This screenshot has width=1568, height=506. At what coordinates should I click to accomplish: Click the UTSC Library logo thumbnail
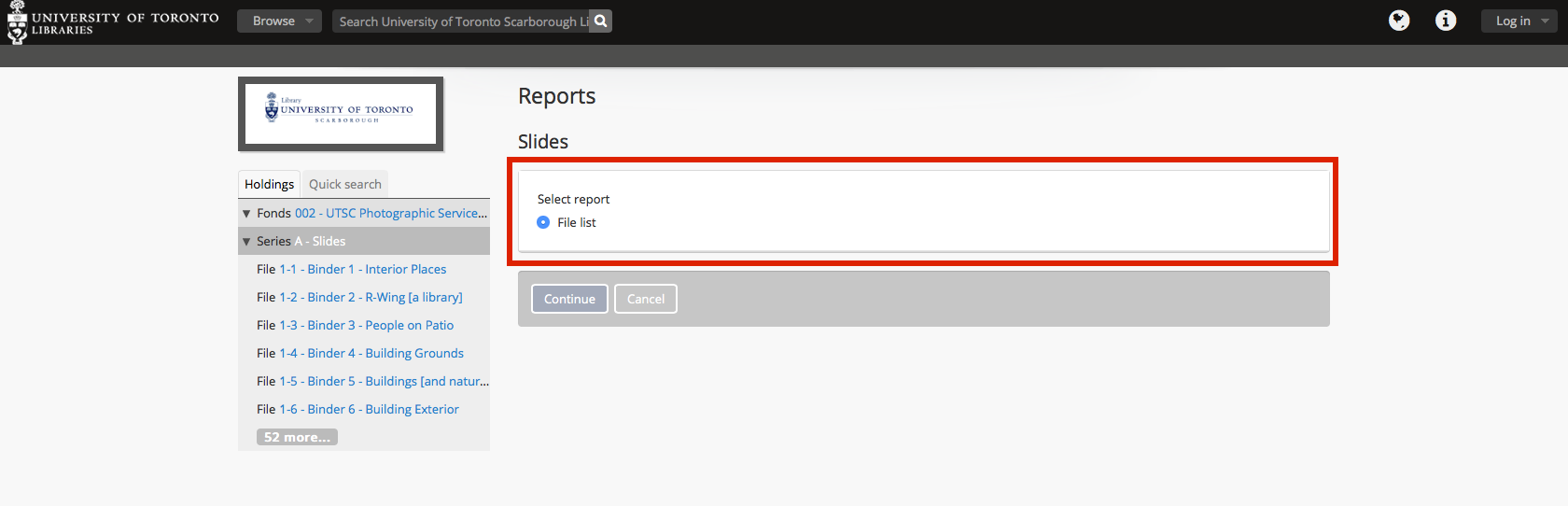click(341, 114)
